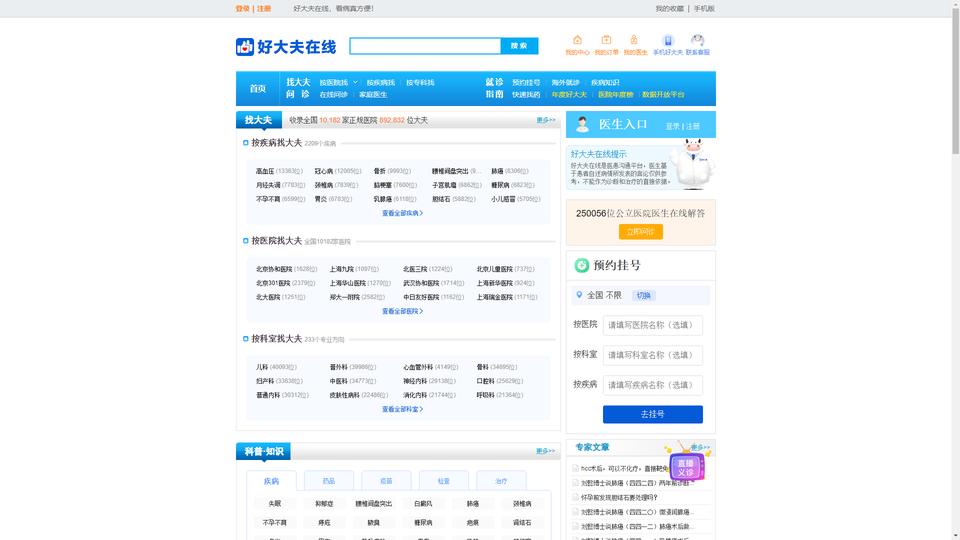Go to 首页 in navigation bar
The width and height of the screenshot is (960, 540).
coord(258,89)
